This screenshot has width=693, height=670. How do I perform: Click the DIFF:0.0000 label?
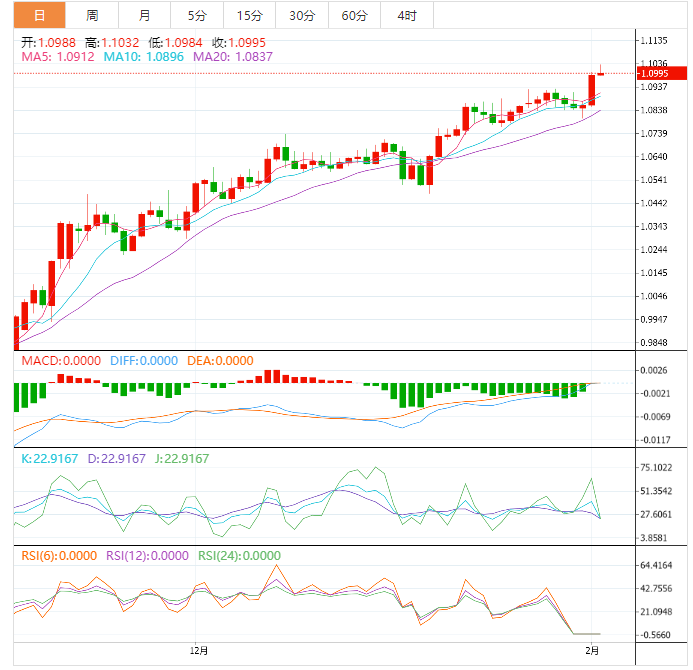click(141, 361)
